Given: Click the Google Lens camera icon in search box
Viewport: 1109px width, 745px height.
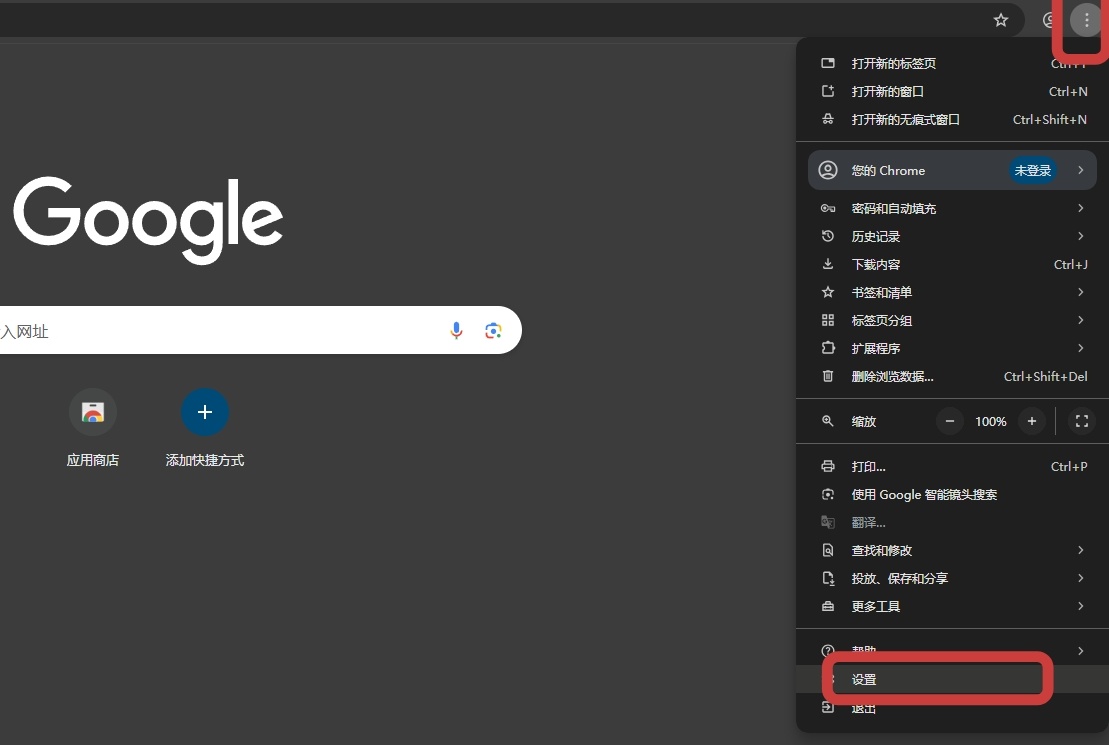Looking at the screenshot, I should 493,330.
